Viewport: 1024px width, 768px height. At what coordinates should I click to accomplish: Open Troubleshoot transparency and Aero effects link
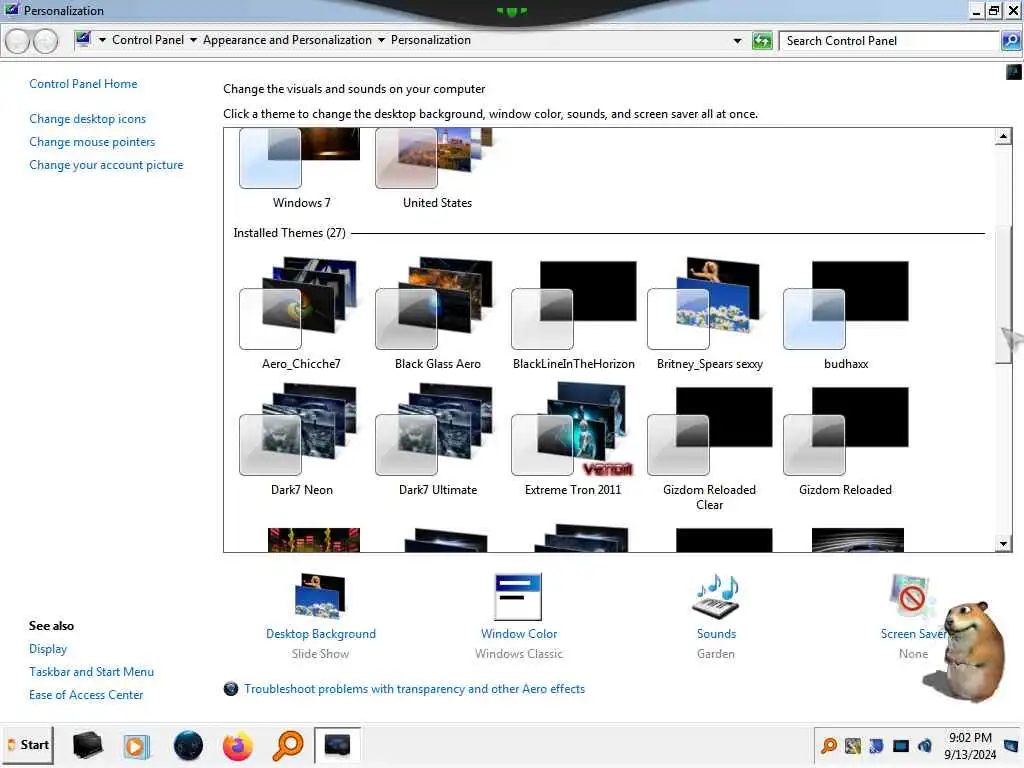(x=414, y=688)
